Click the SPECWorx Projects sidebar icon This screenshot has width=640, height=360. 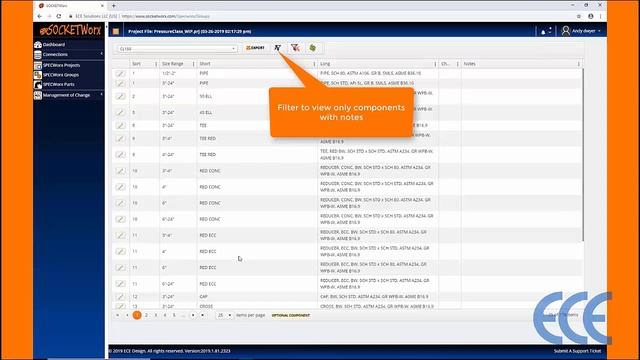click(38, 65)
